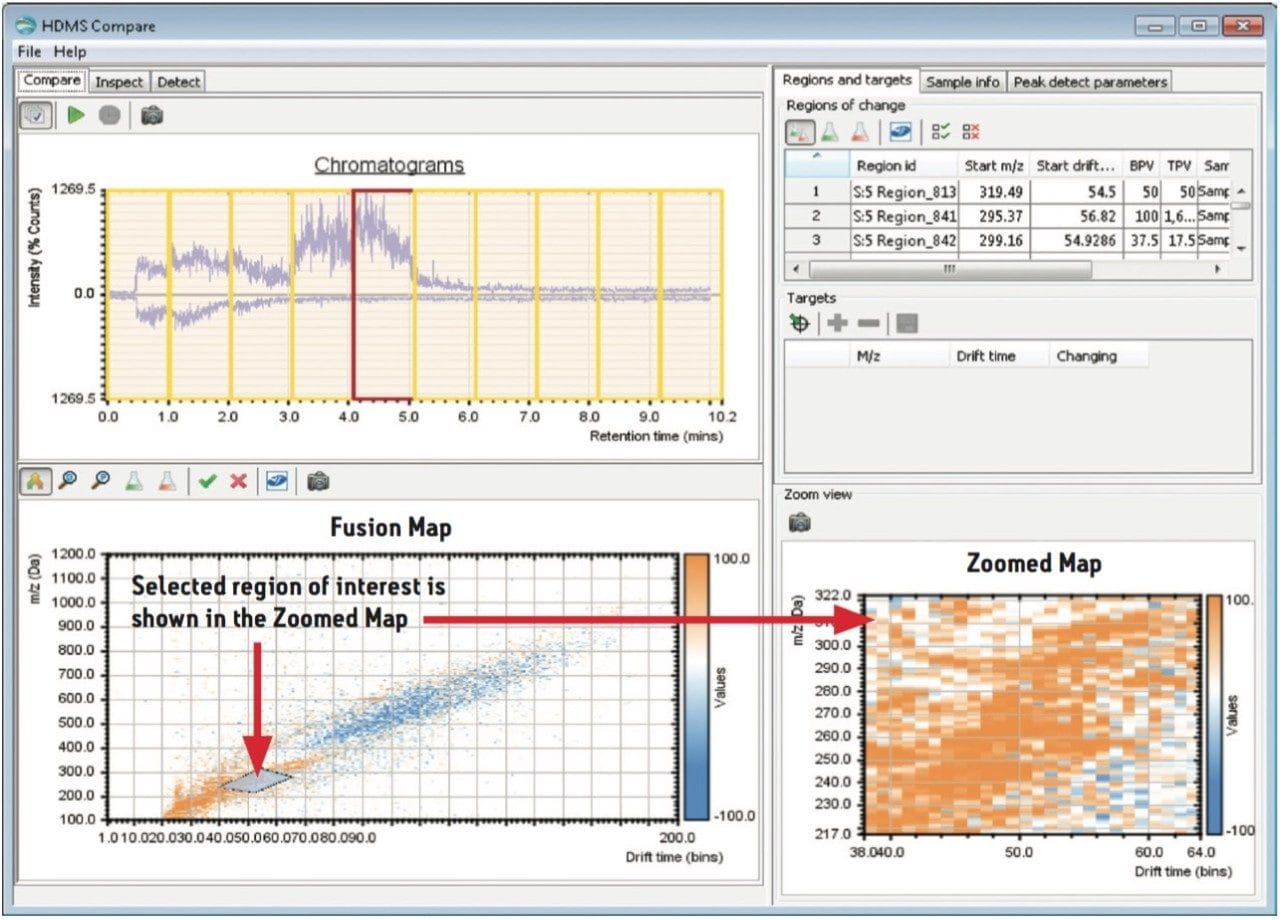The width and height of the screenshot is (1280, 920).
Task: Select row S:5 Region_813
Action: point(1008,191)
